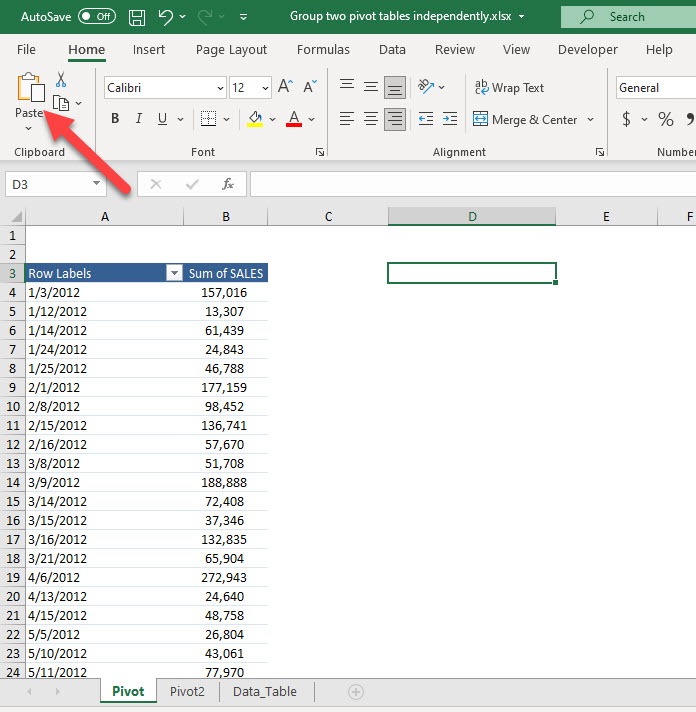Open Underline style dropdown arrow

180,119
